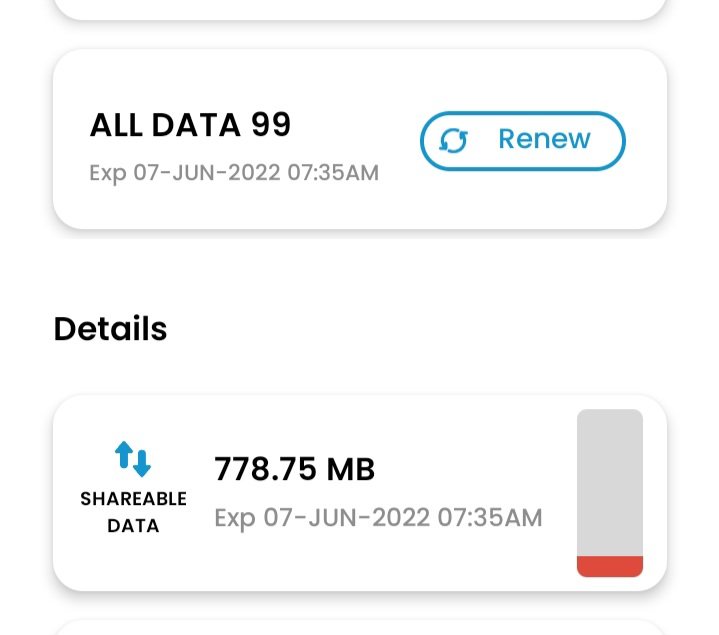This screenshot has height=635, width=719.
Task: Click the red filled portion of usage bar
Action: tap(610, 566)
